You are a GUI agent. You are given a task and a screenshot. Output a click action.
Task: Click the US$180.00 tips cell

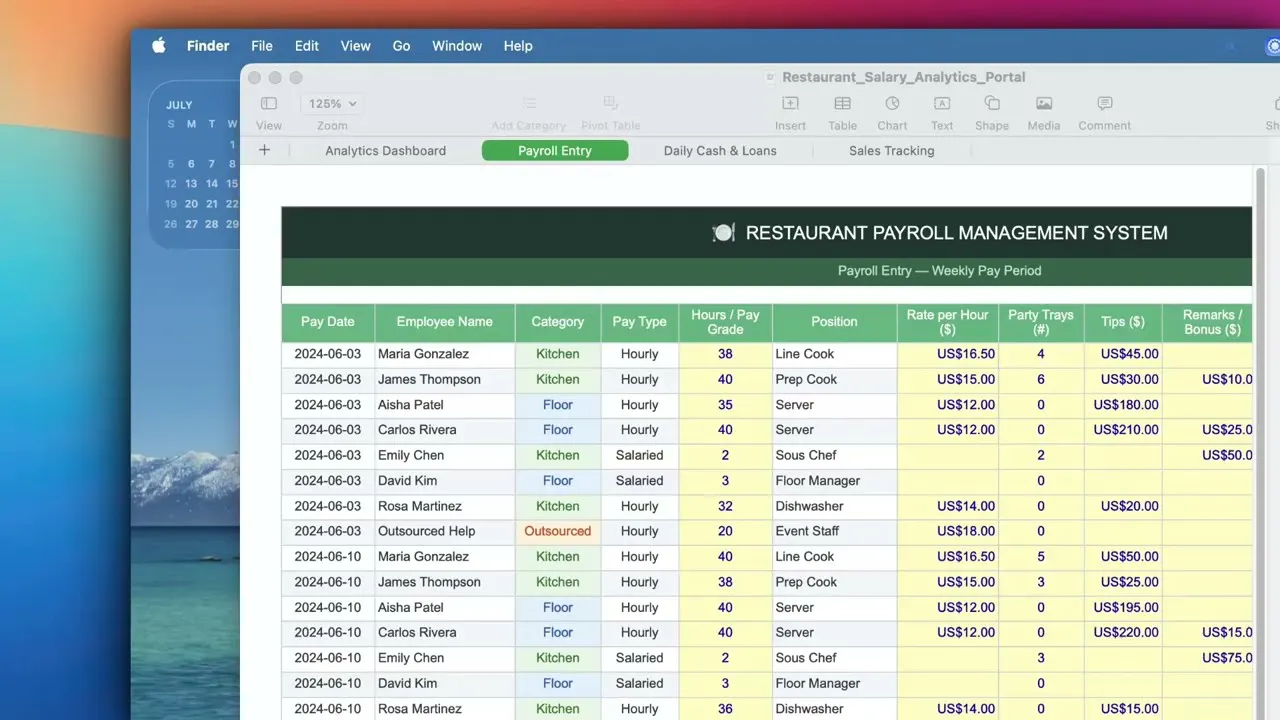(1123, 405)
